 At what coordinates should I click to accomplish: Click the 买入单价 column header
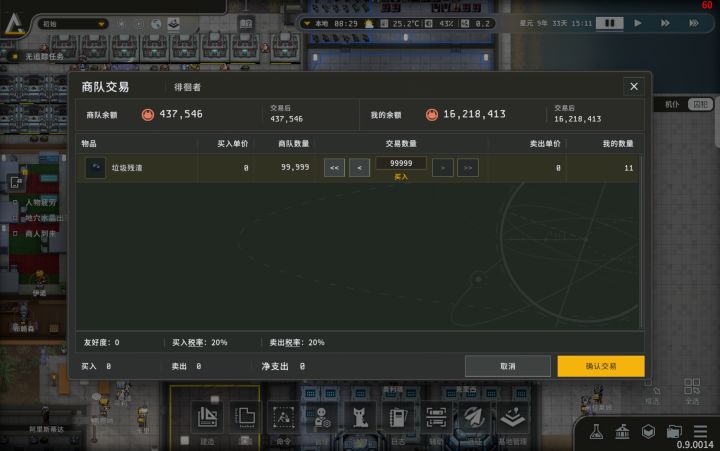232,143
